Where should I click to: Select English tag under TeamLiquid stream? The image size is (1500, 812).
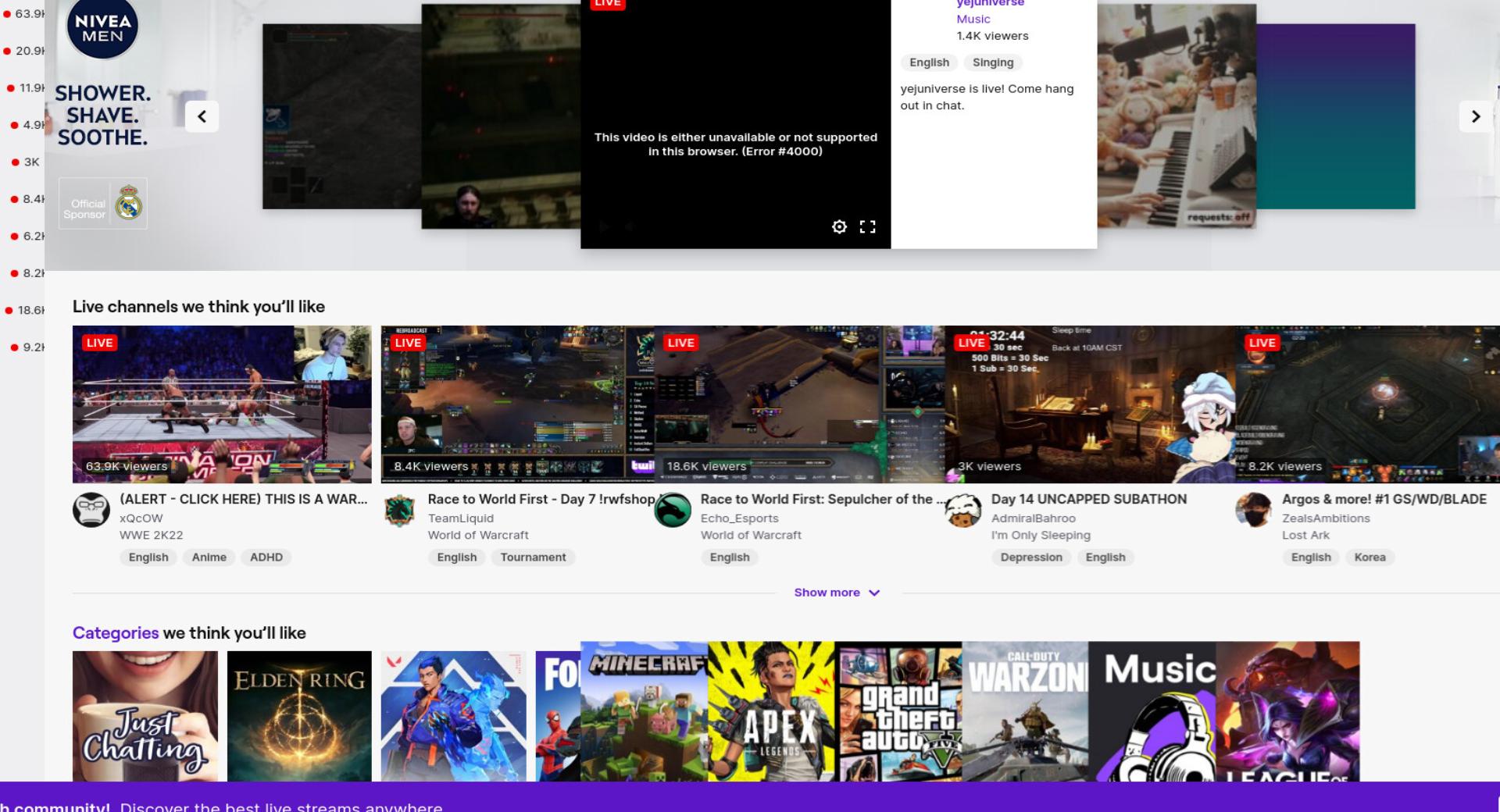pyautogui.click(x=457, y=557)
